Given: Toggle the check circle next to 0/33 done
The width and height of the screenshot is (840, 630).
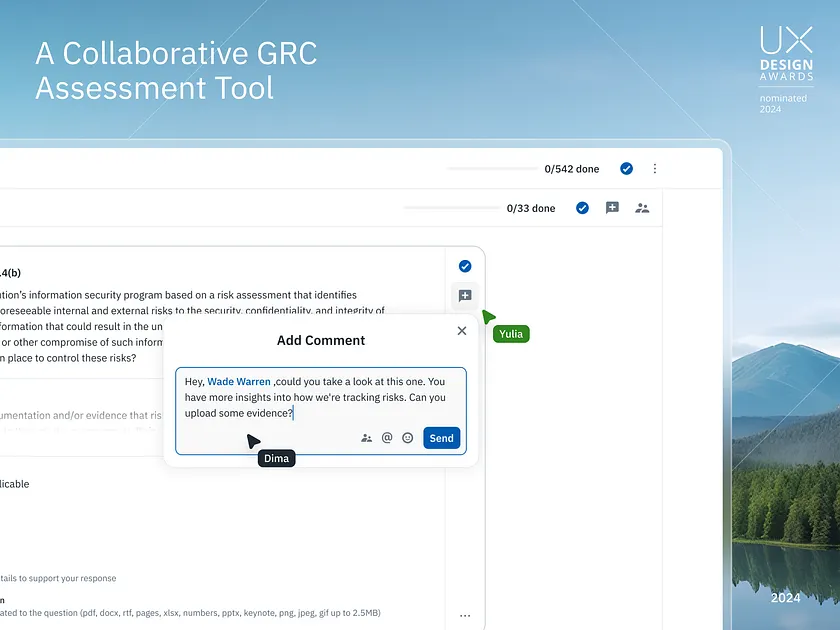Looking at the screenshot, I should 582,208.
